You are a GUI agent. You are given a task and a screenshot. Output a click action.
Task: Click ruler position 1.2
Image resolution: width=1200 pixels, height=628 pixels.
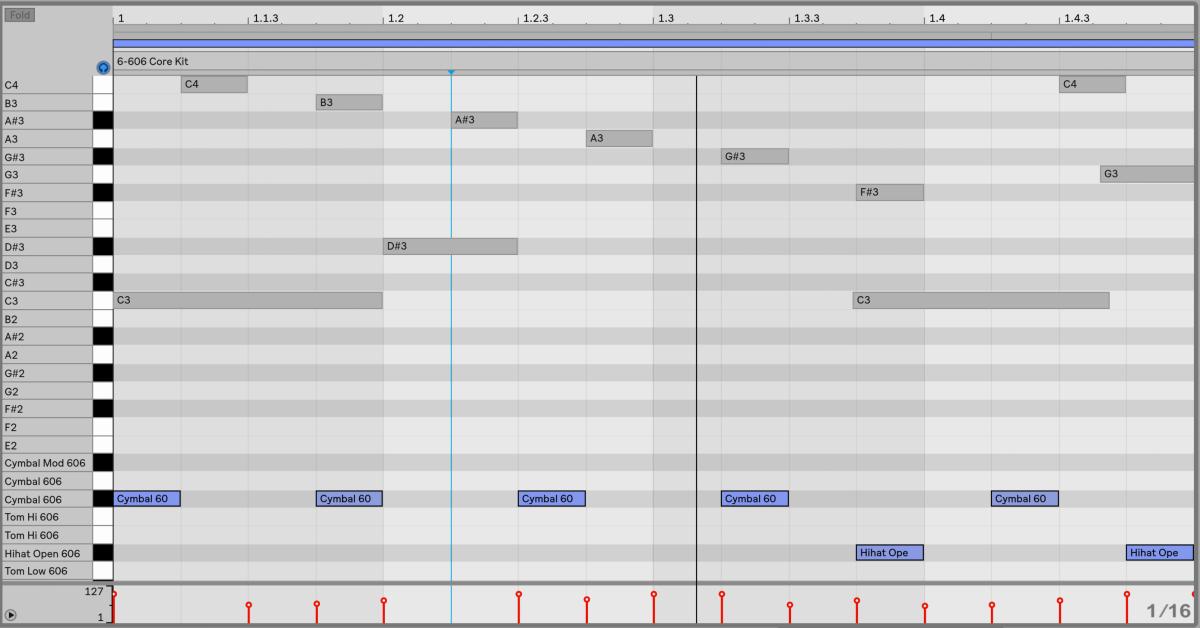tap(396, 19)
